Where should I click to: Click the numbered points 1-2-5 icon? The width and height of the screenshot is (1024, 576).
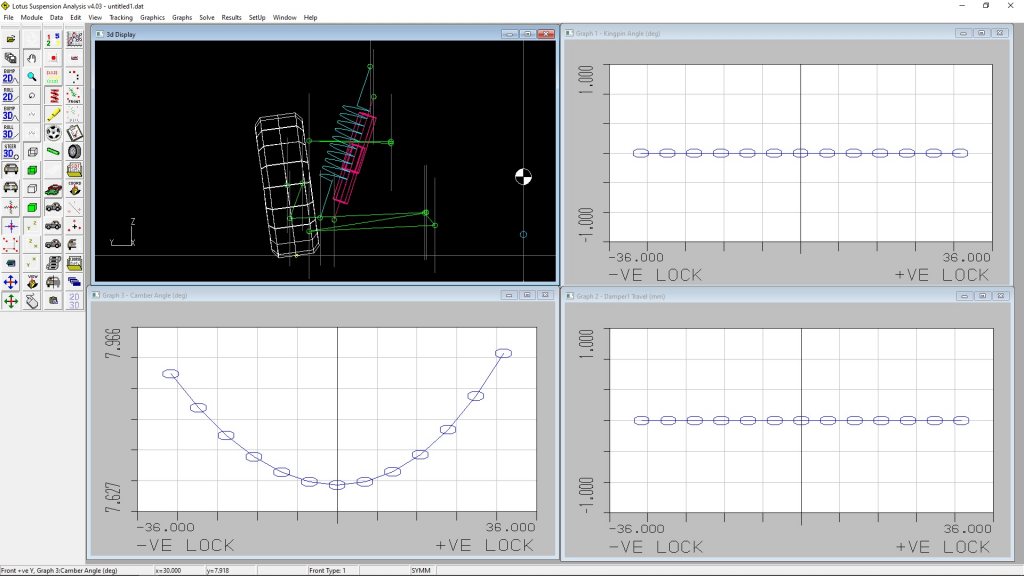[53, 39]
